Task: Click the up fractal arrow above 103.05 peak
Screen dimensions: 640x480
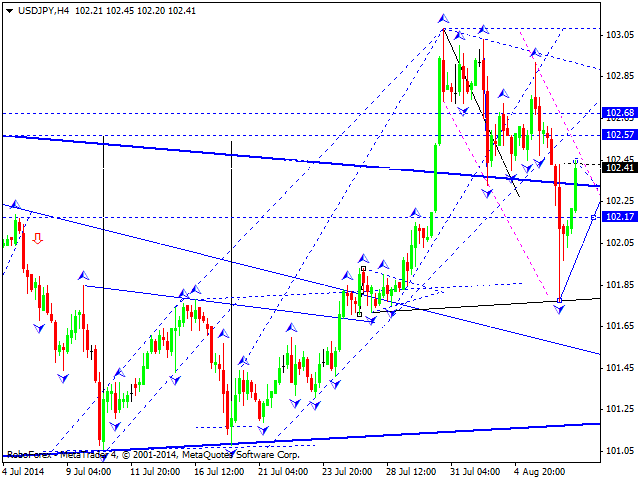Action: pyautogui.click(x=444, y=18)
